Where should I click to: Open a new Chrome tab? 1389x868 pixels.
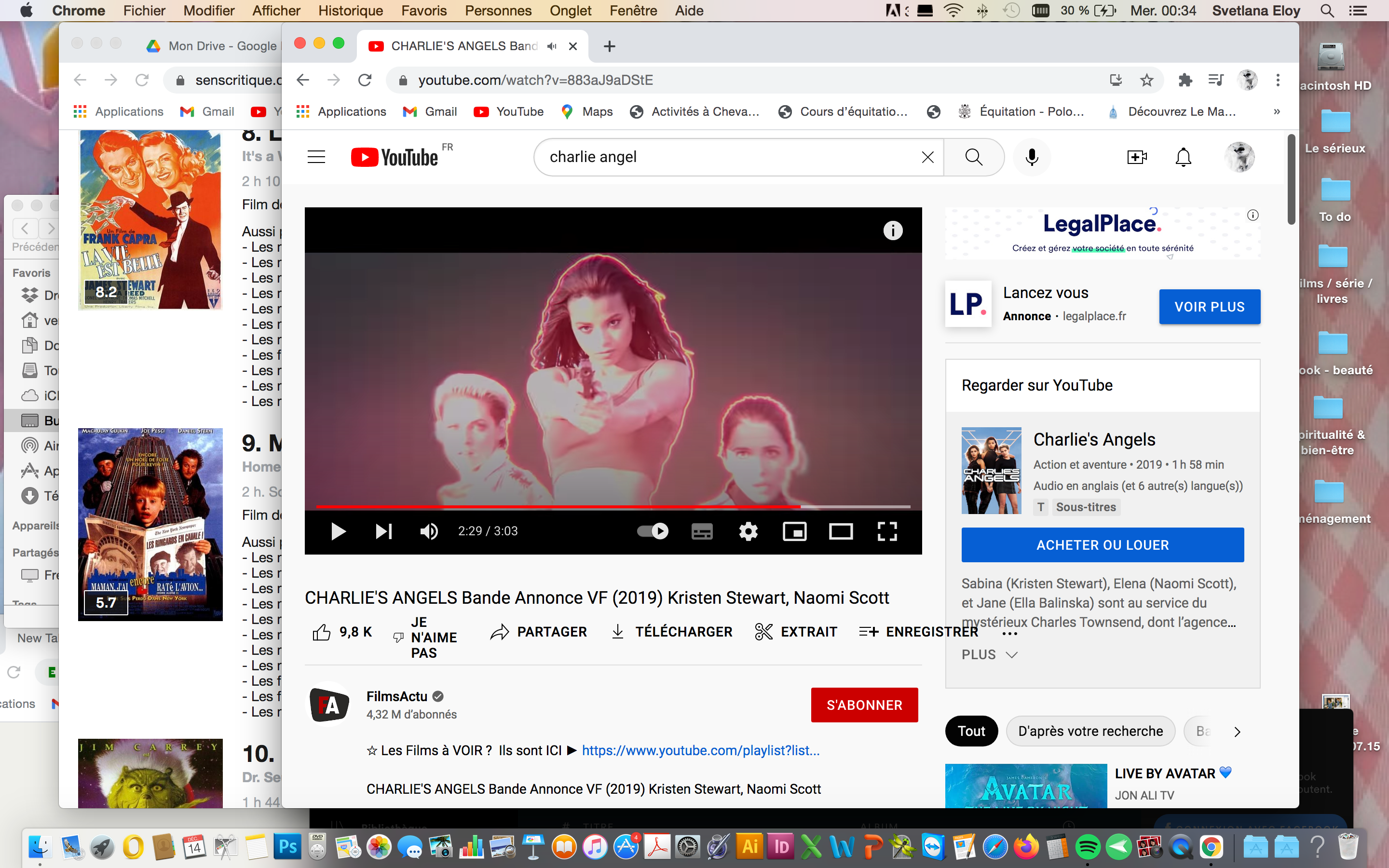[x=610, y=46]
